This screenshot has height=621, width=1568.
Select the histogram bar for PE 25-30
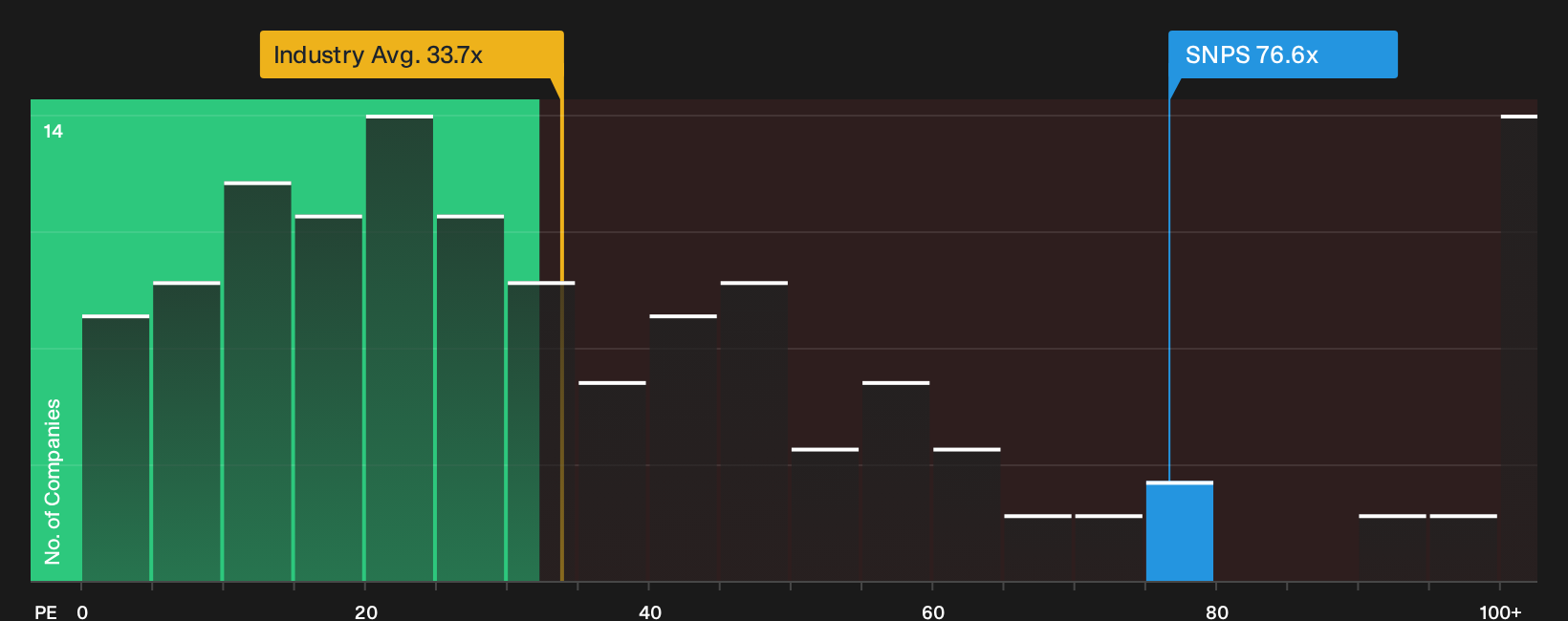(x=470, y=397)
